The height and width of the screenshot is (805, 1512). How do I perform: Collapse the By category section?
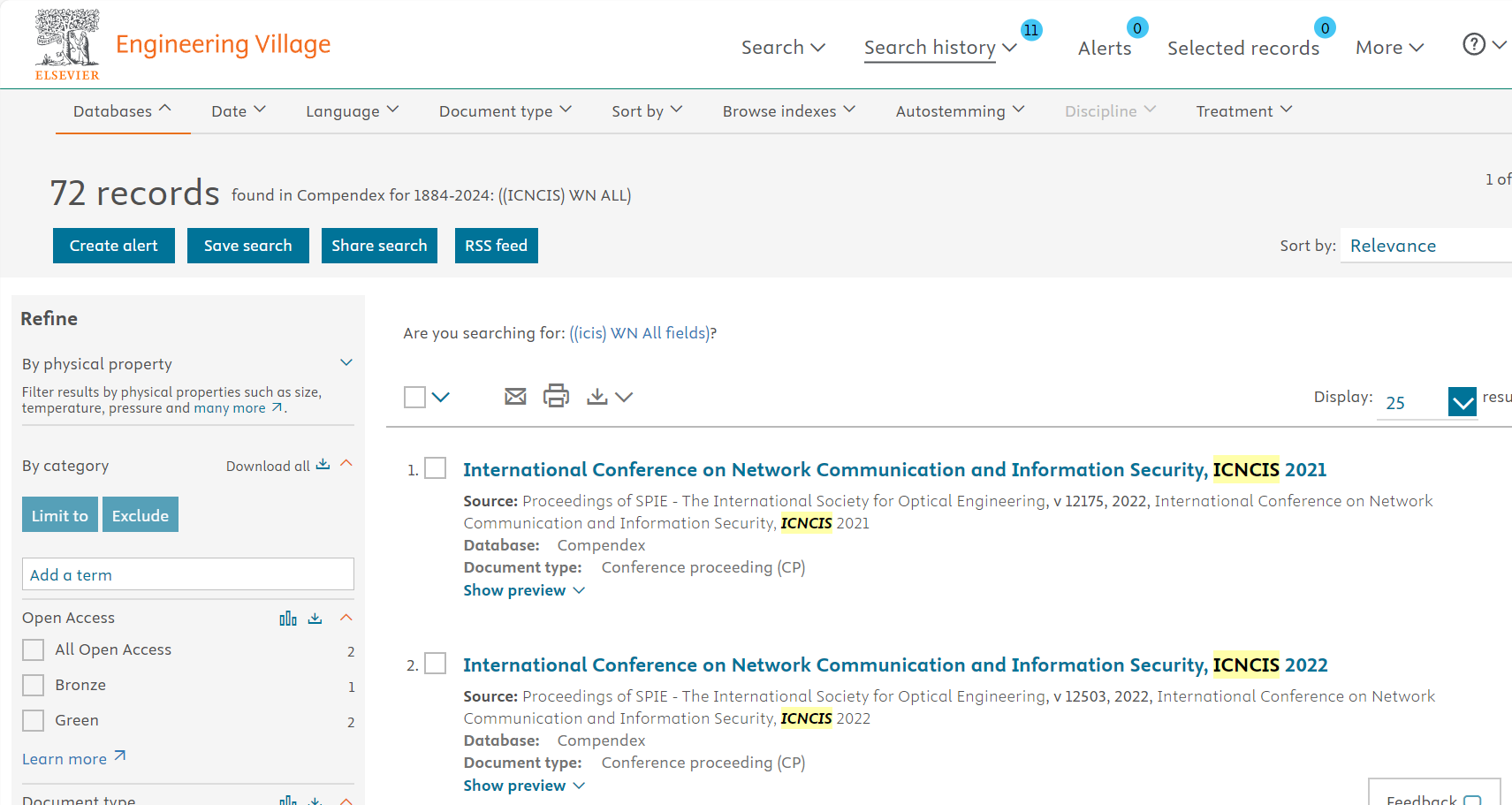pos(346,464)
